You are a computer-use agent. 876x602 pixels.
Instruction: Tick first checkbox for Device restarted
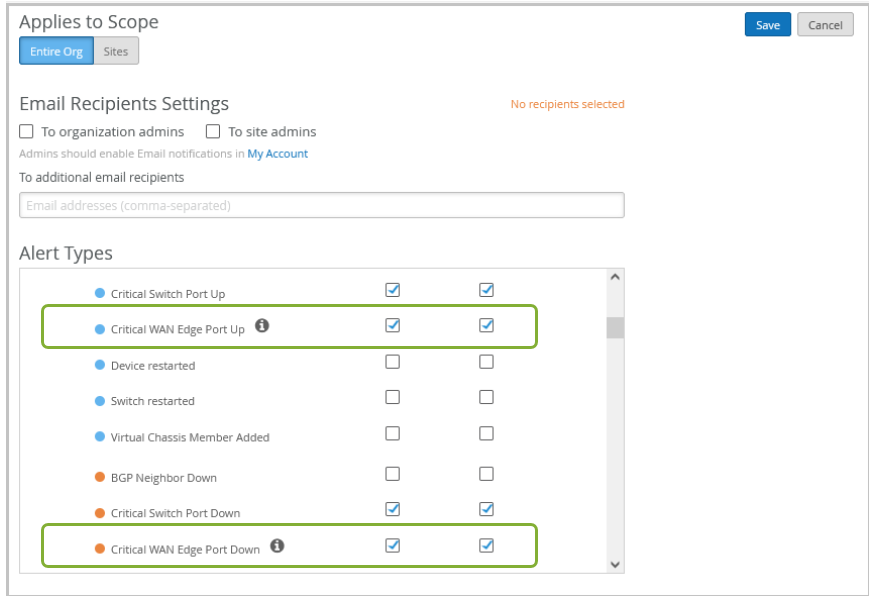393,362
